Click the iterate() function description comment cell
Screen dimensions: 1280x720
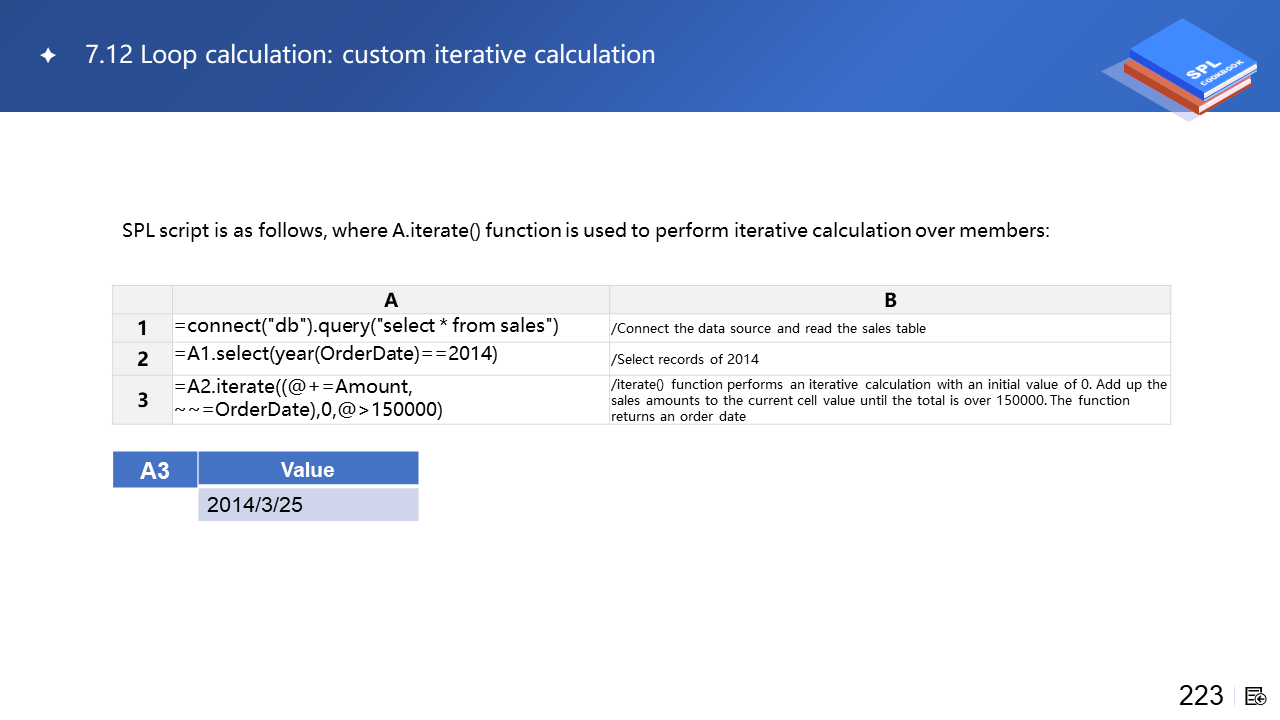pos(889,400)
